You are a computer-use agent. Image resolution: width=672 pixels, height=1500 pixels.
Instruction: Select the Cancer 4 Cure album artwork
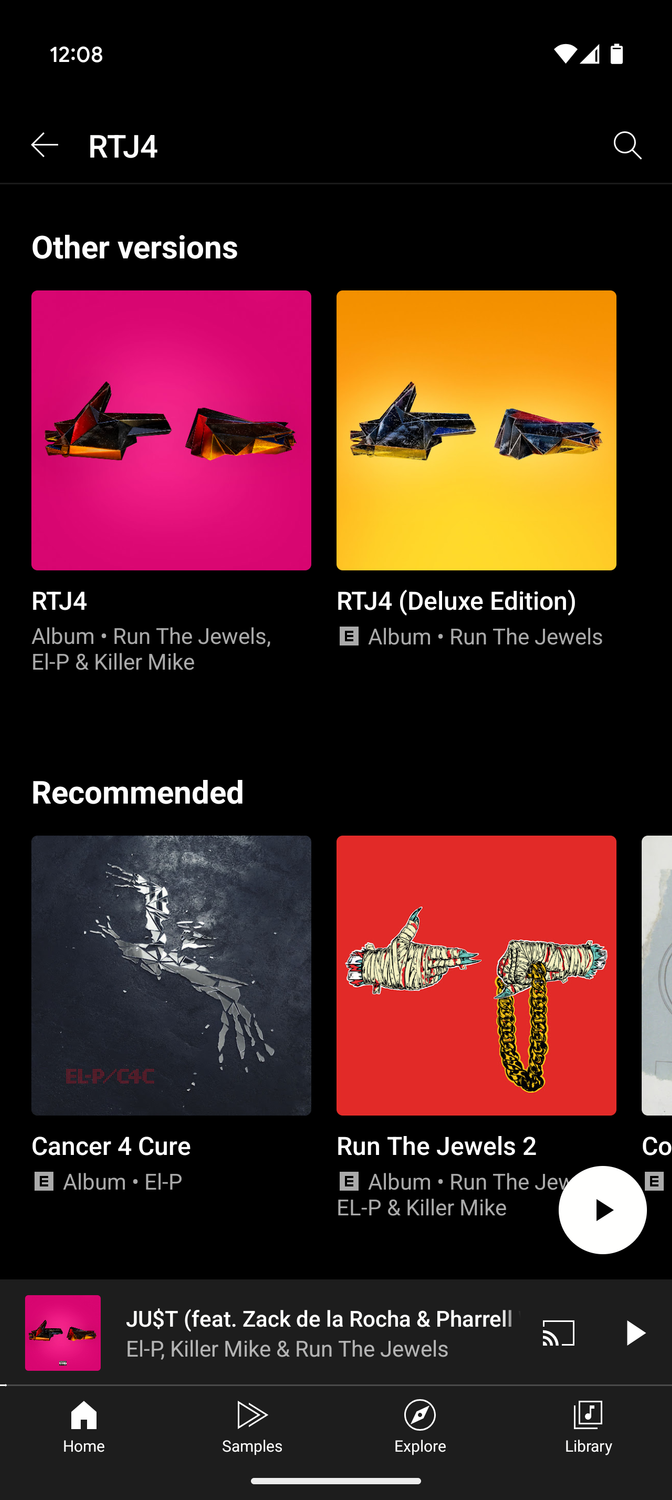171,975
